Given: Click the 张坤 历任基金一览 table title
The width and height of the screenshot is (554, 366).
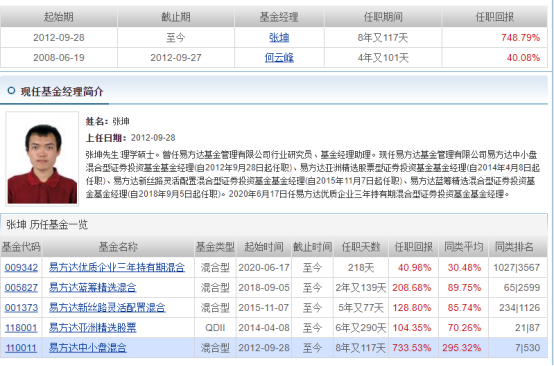Looking at the screenshot, I should pyautogui.click(x=47, y=225).
